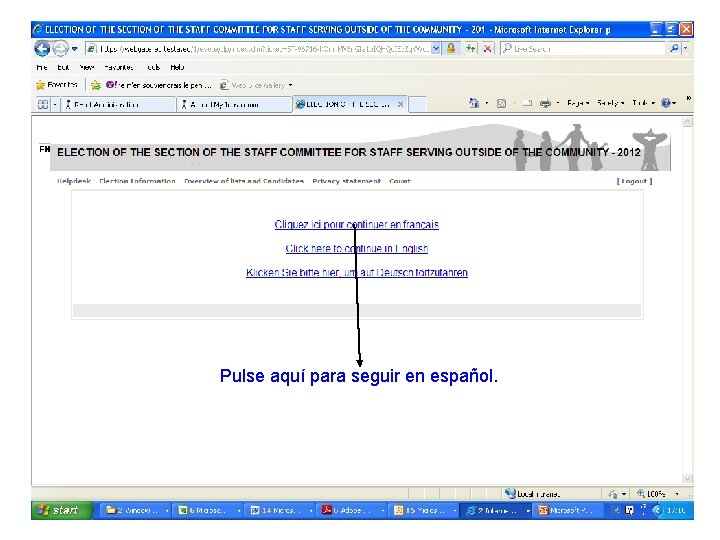Click inside the Live Search box
Image resolution: width=720 pixels, height=540 pixels.
click(x=583, y=48)
